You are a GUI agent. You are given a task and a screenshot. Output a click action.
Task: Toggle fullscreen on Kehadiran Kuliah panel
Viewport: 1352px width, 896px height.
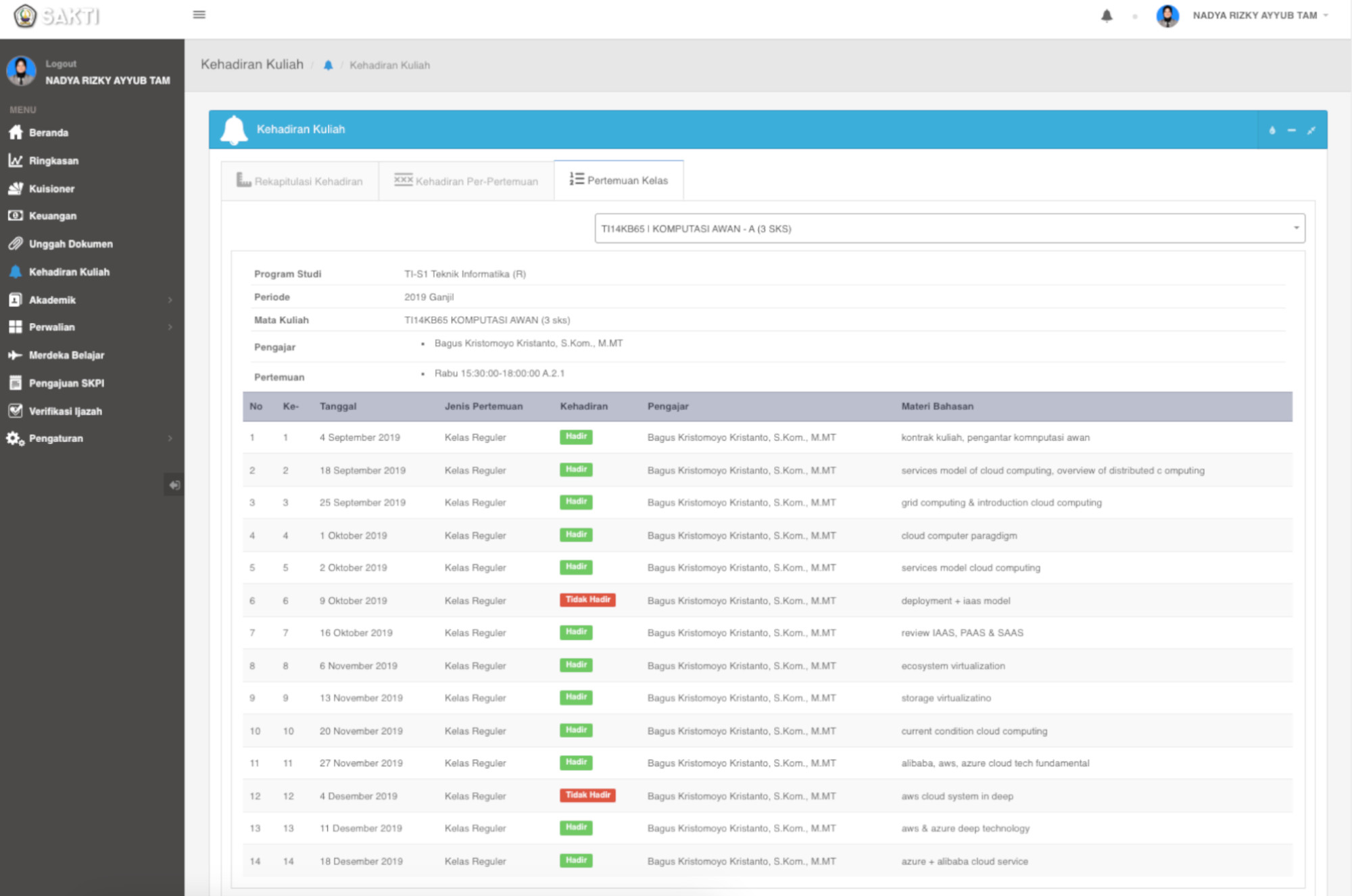coord(1311,130)
